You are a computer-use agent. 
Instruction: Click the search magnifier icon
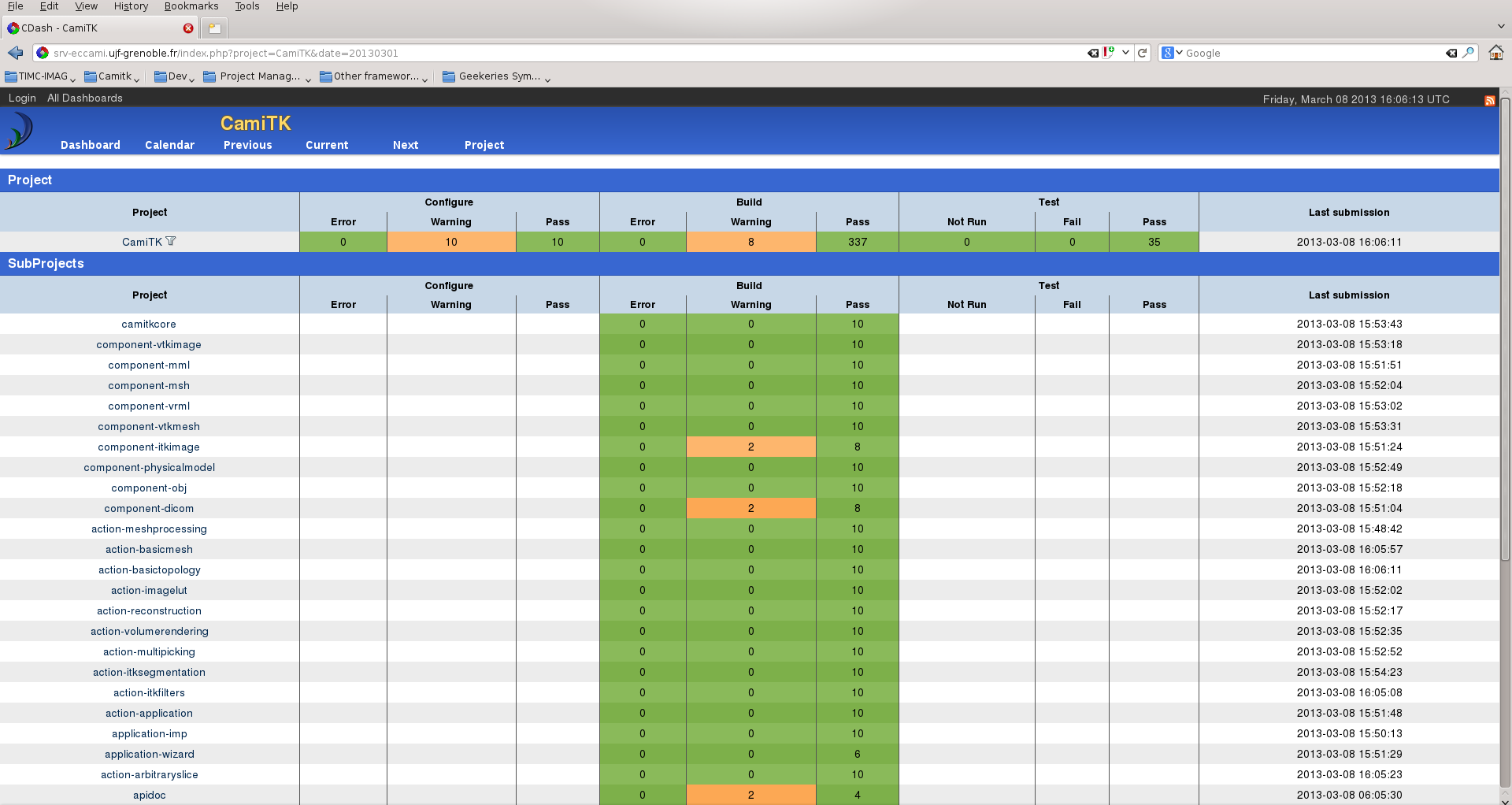coord(1469,53)
